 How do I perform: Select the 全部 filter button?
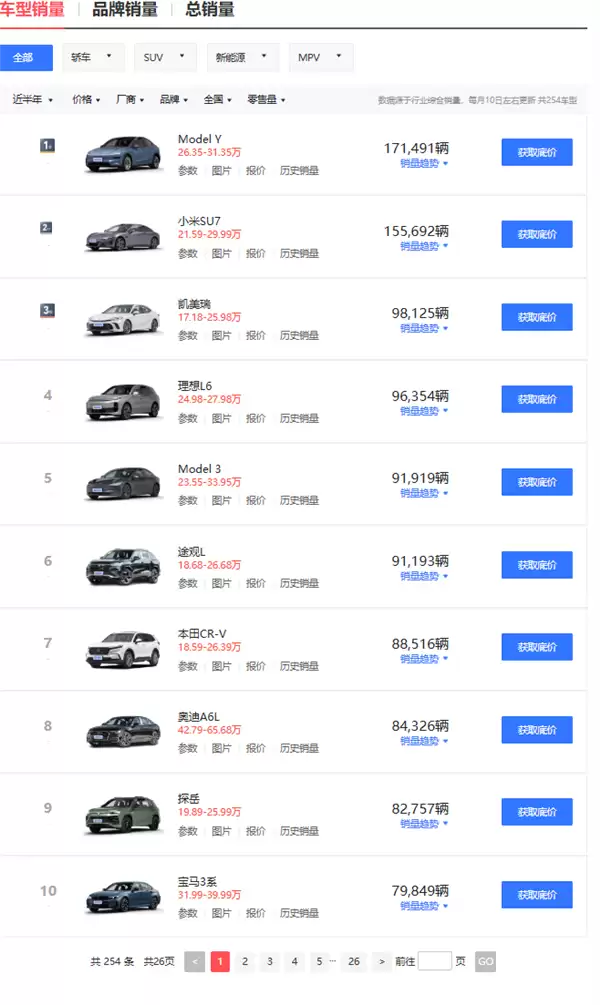pyautogui.click(x=23, y=57)
